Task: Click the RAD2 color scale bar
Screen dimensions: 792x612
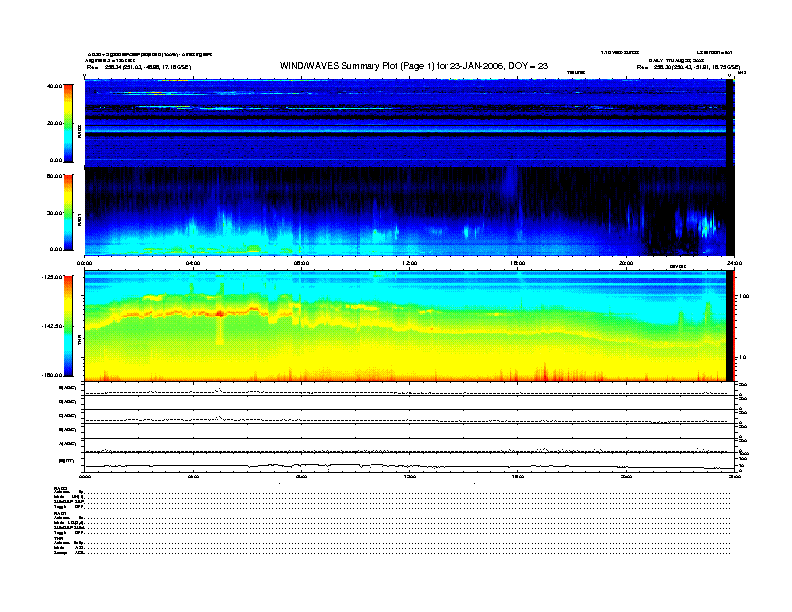Action: [68, 123]
